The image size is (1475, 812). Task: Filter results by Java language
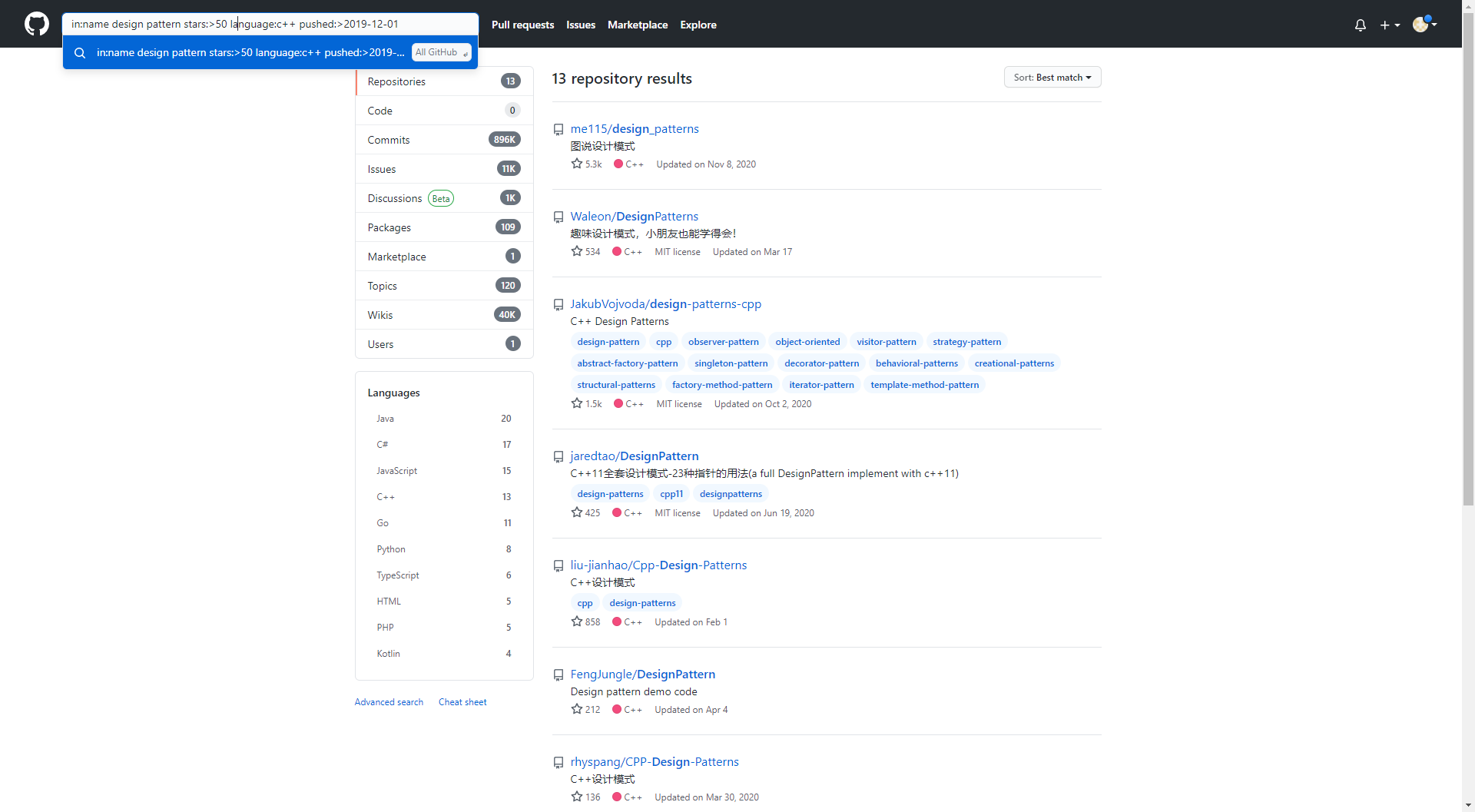coord(444,419)
